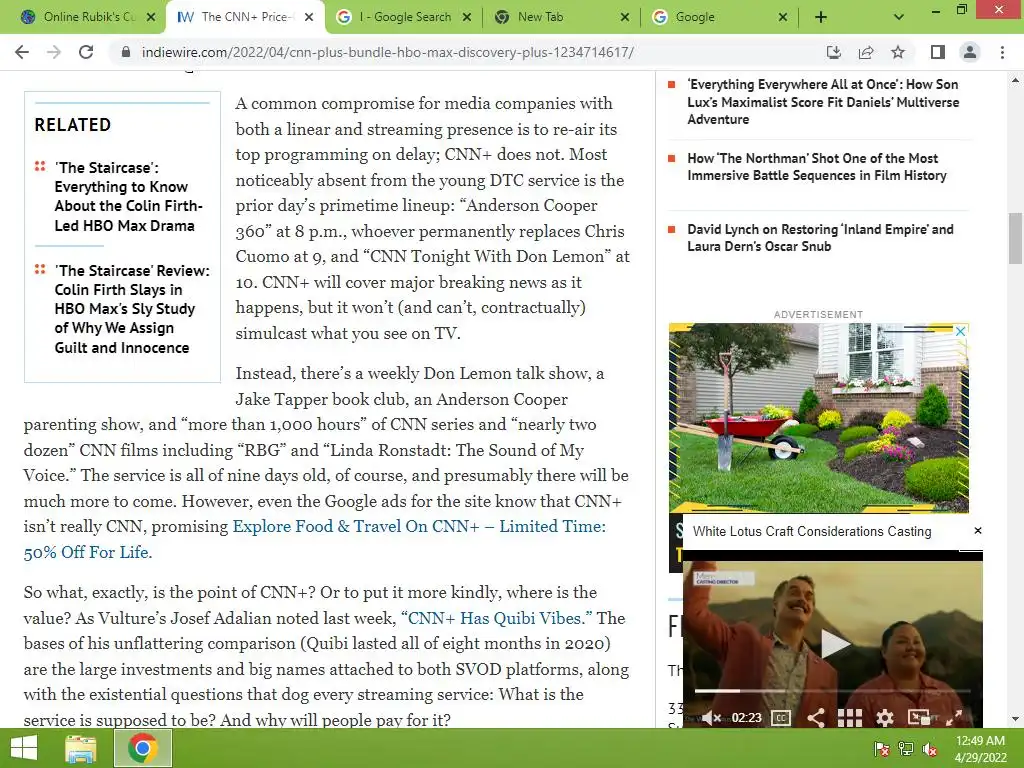Click the White Lotus Craft Considerations Casting title
Viewport: 1024px width, 768px height.
point(812,531)
